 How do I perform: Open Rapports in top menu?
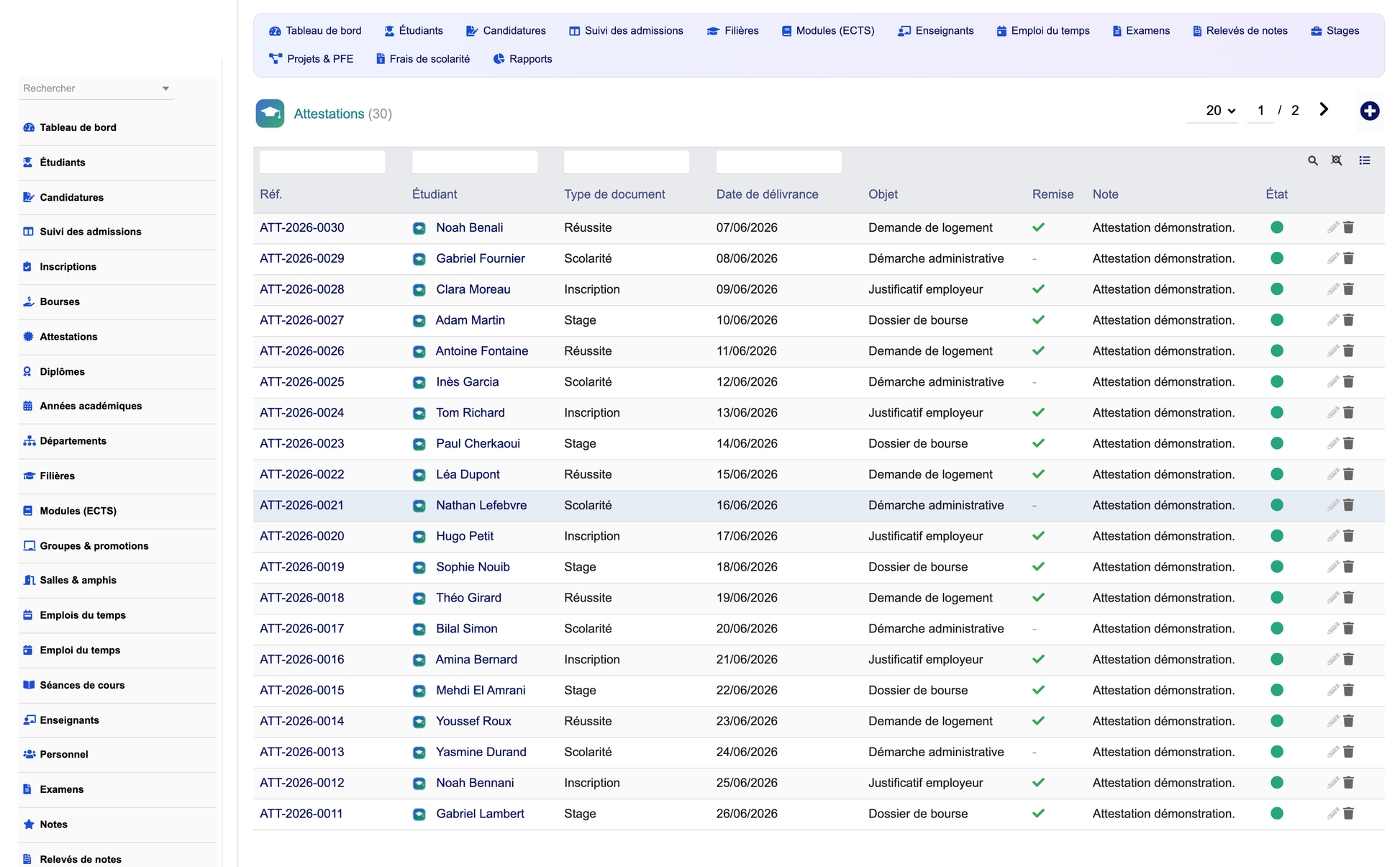pyautogui.click(x=523, y=59)
